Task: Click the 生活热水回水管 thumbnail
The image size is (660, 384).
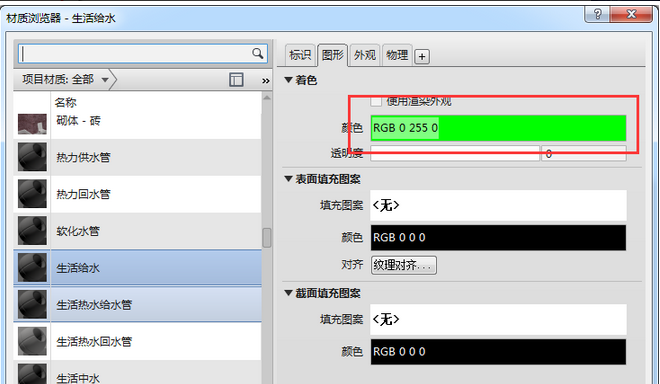Action: point(32,341)
